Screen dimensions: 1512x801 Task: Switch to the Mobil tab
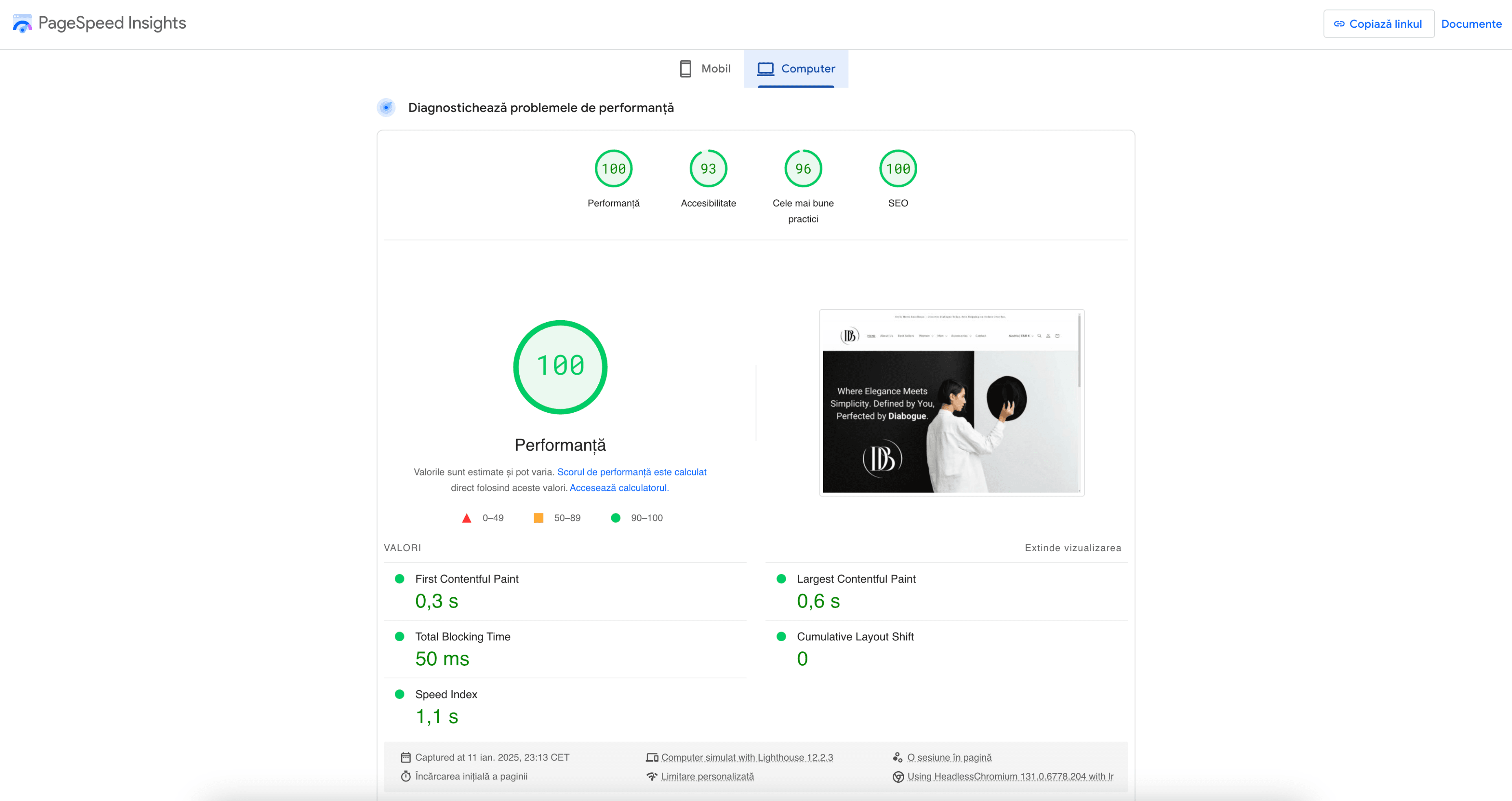(704, 69)
